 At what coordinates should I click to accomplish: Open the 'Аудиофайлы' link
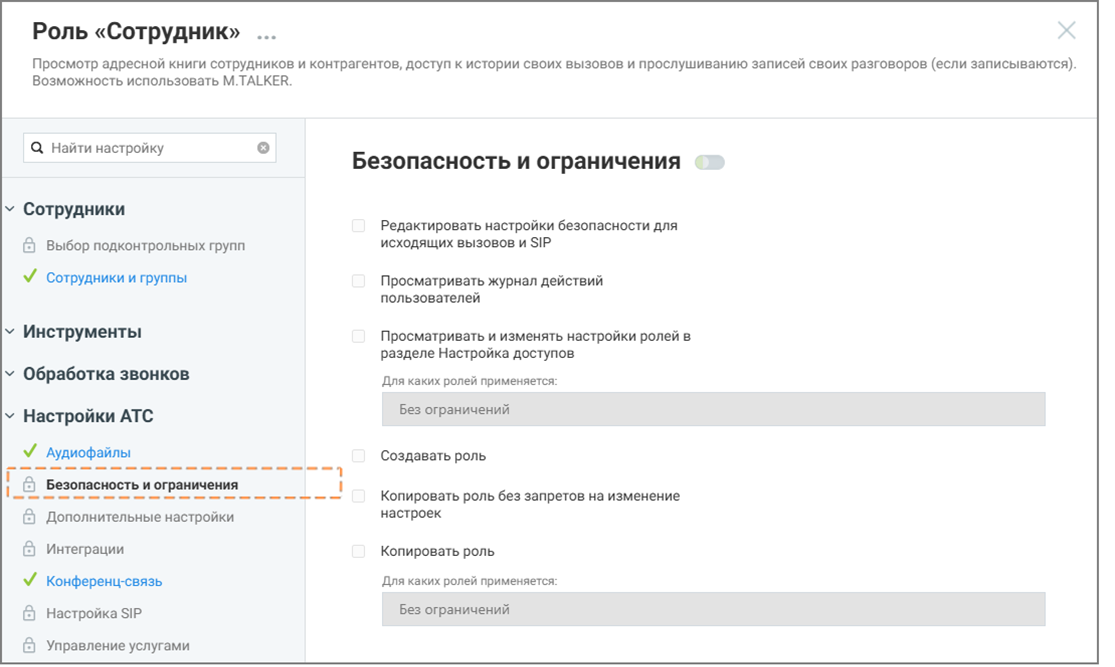coord(88,452)
